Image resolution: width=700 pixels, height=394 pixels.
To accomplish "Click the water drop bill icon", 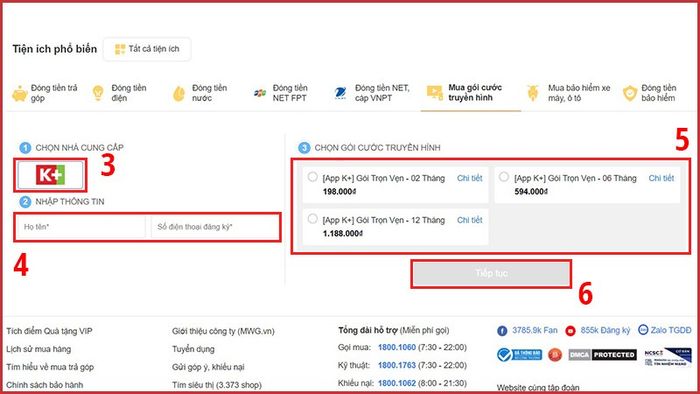I will (179, 93).
